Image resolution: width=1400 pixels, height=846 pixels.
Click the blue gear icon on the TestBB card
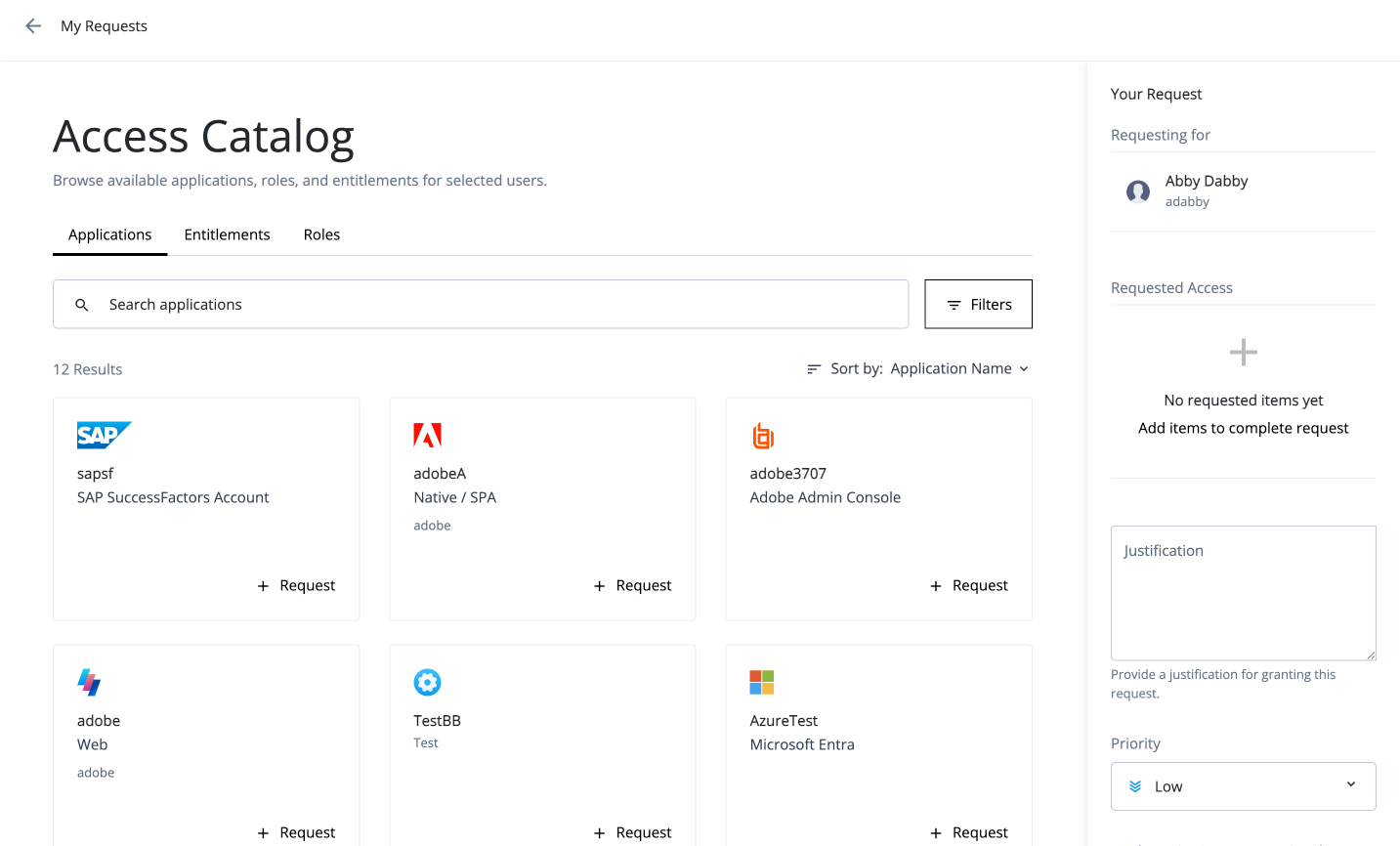click(x=427, y=682)
